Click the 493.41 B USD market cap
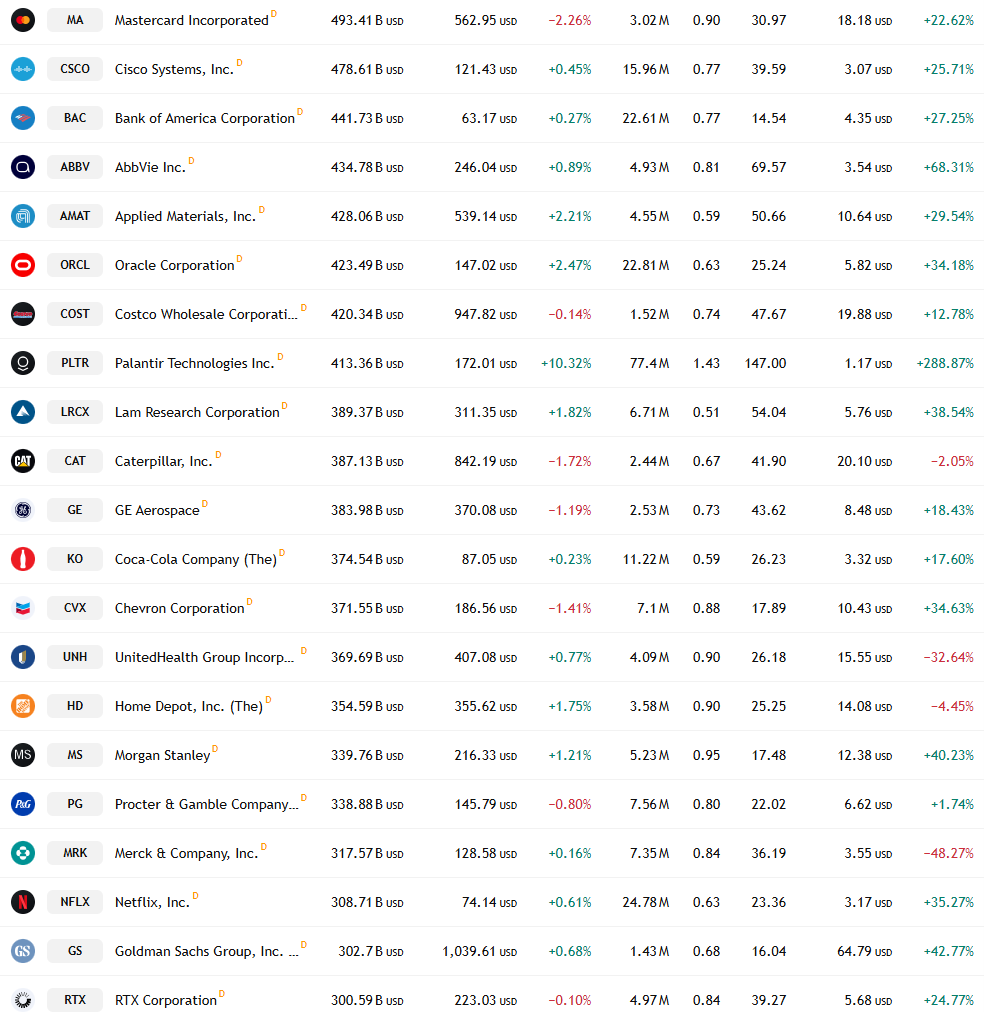 coord(367,21)
